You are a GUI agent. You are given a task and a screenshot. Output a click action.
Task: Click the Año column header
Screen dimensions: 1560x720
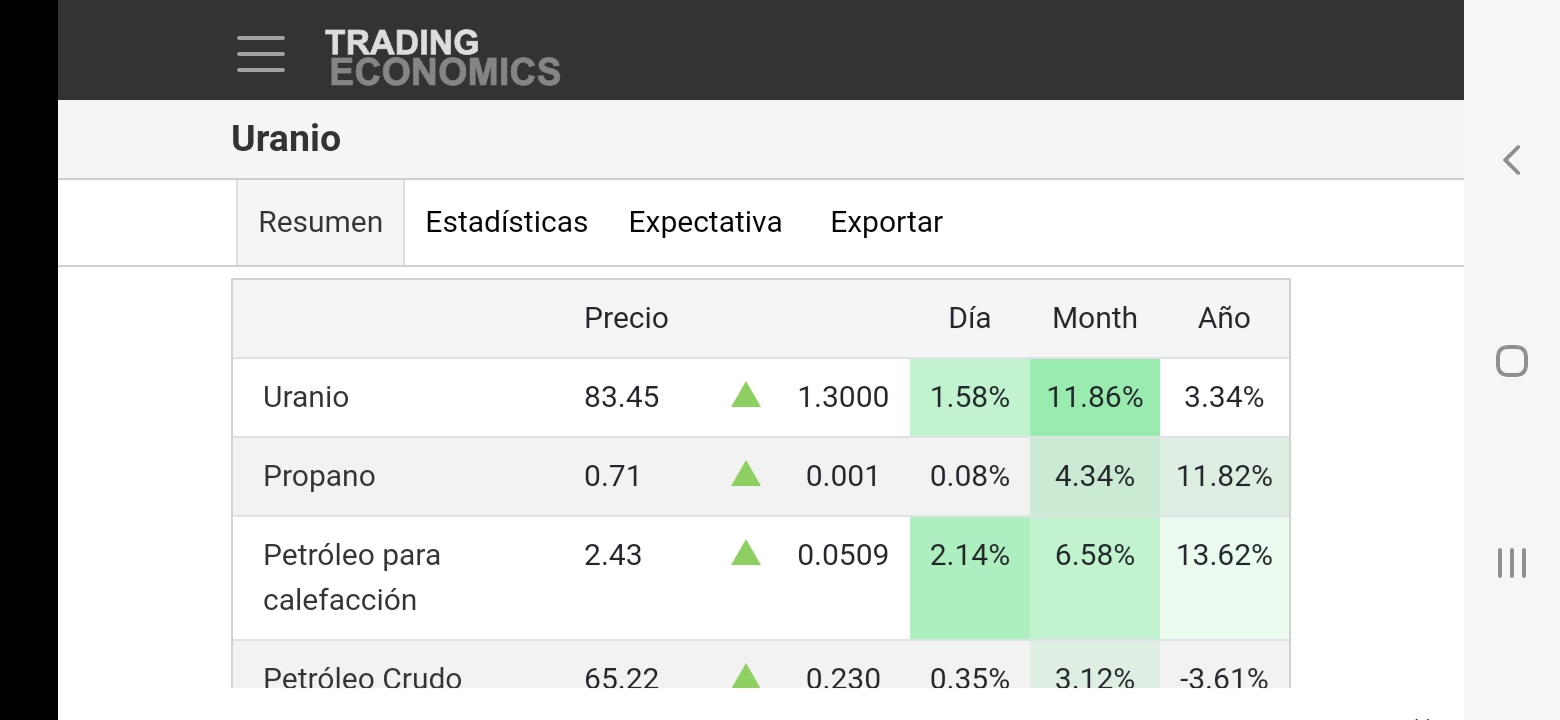point(1224,318)
